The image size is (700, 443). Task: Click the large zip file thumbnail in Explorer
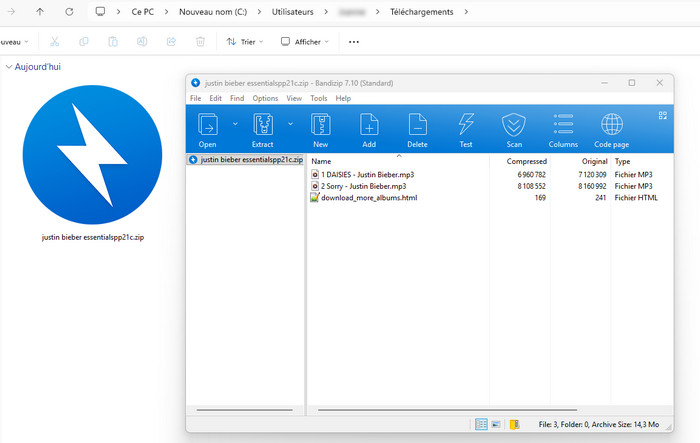92,155
